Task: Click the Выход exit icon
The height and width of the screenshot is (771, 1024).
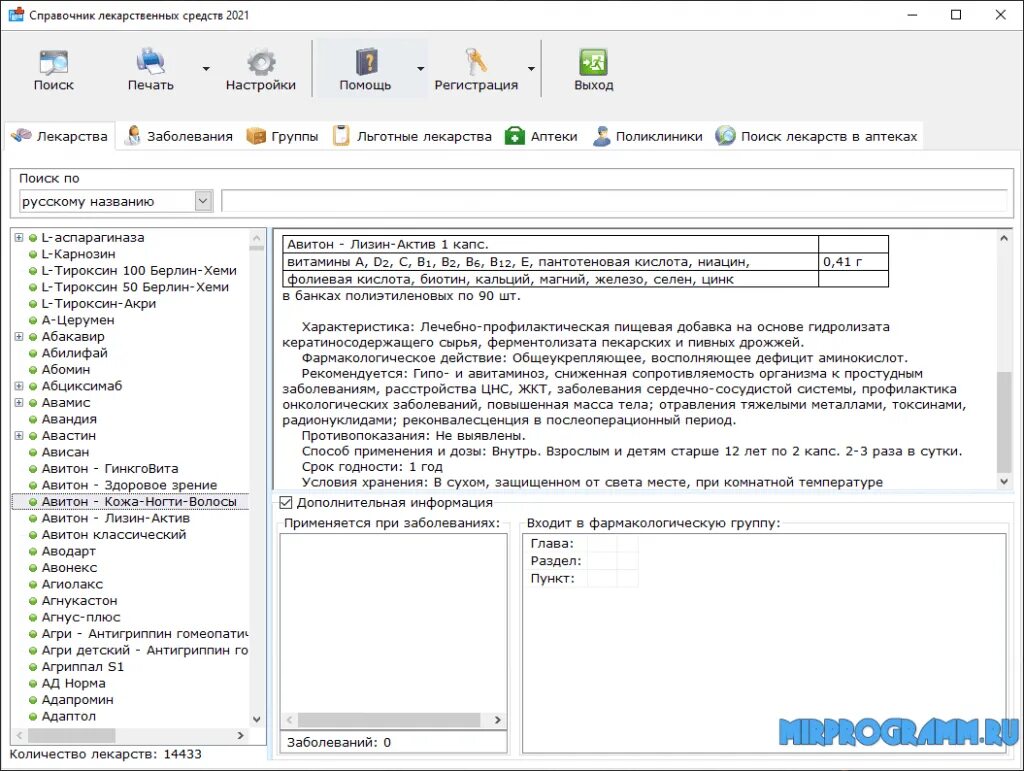Action: point(593,63)
